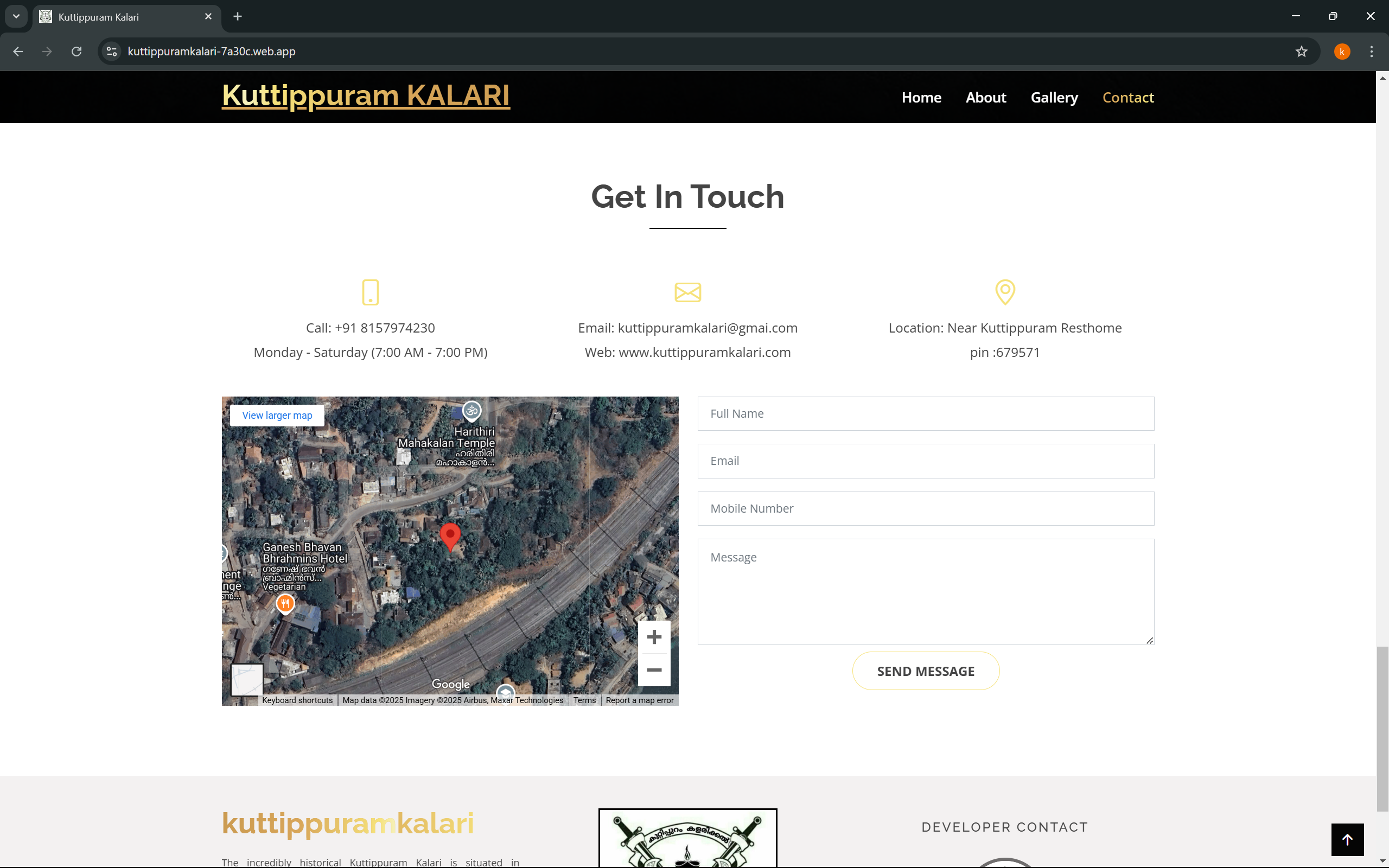Open the About nav item
1389x868 pixels.
985,98
